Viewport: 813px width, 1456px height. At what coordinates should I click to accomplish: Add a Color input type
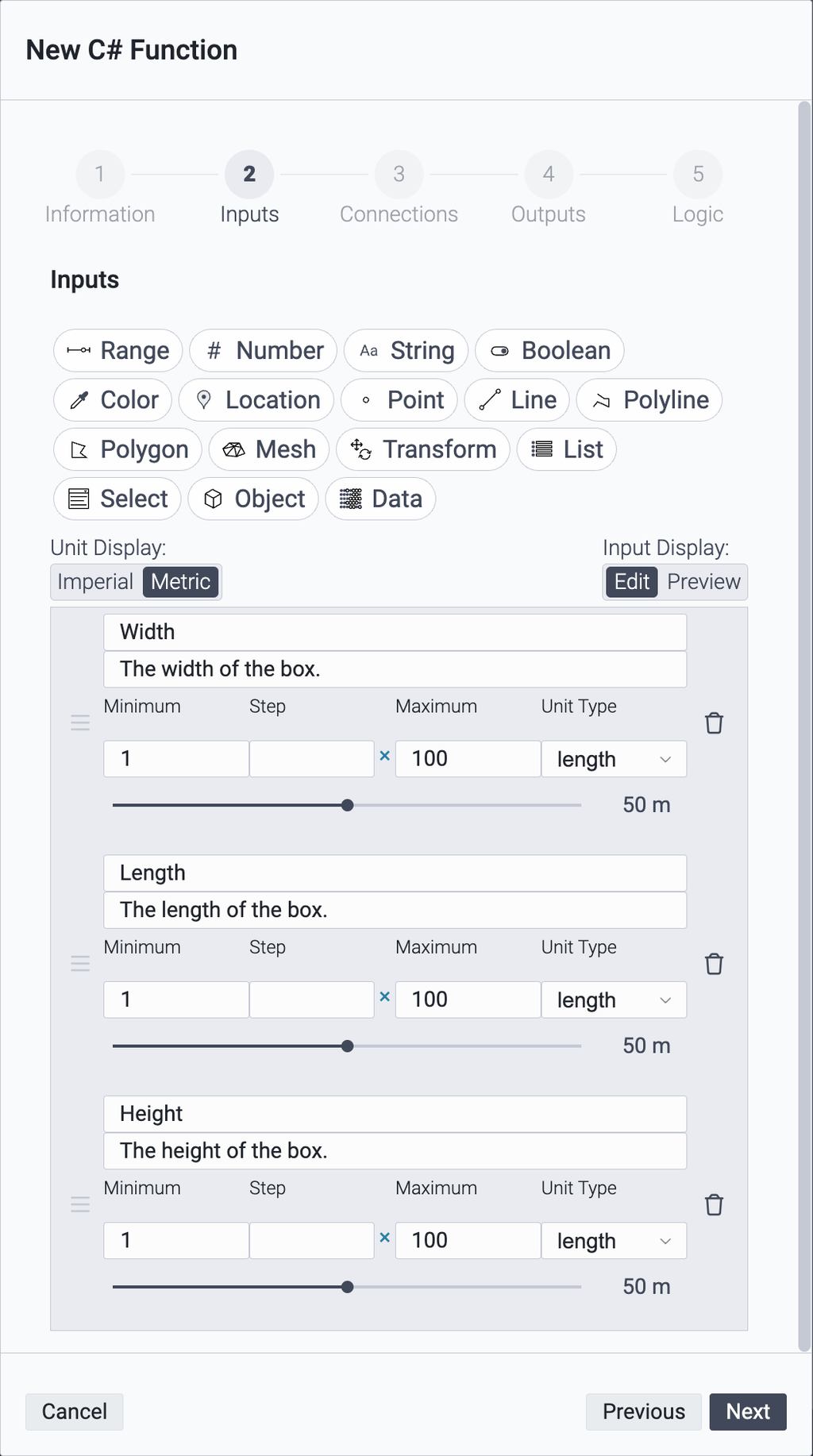113,400
